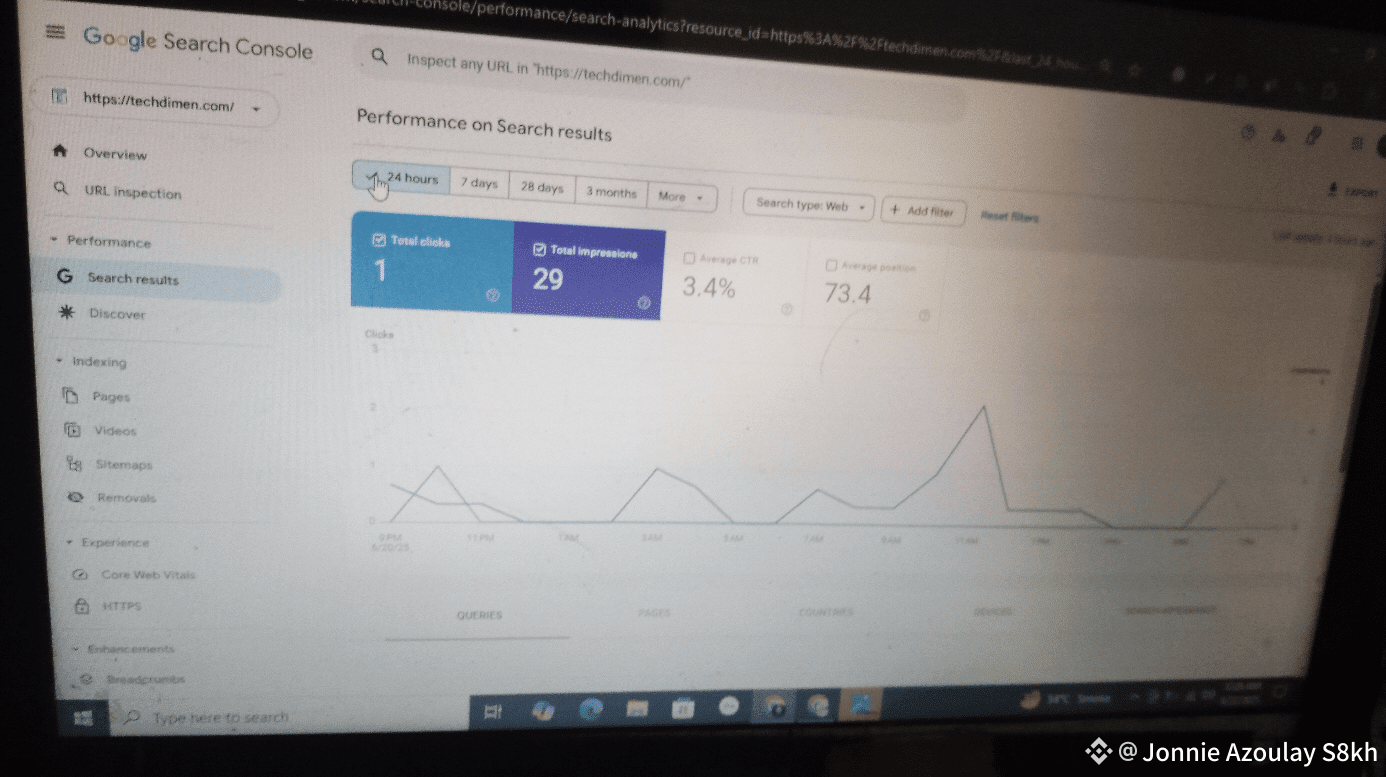Click the 3.4% average CTR value
The width and height of the screenshot is (1386, 777).
(x=709, y=288)
